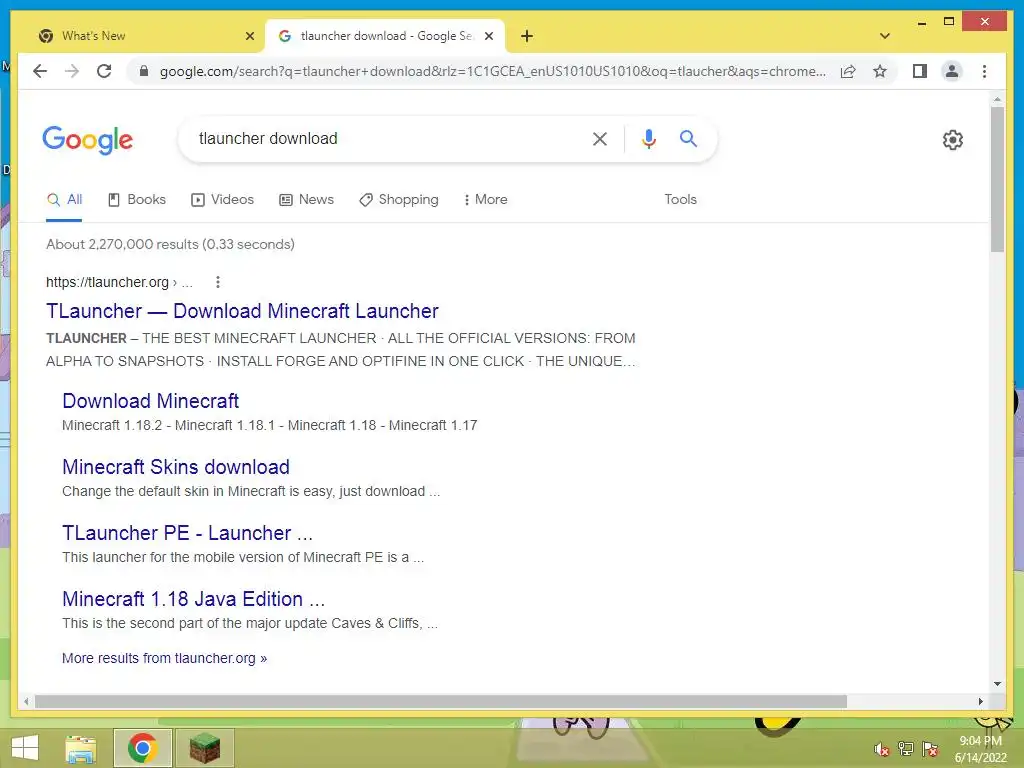The width and height of the screenshot is (1024, 768).
Task: Select the All results filter
Action: pos(64,200)
